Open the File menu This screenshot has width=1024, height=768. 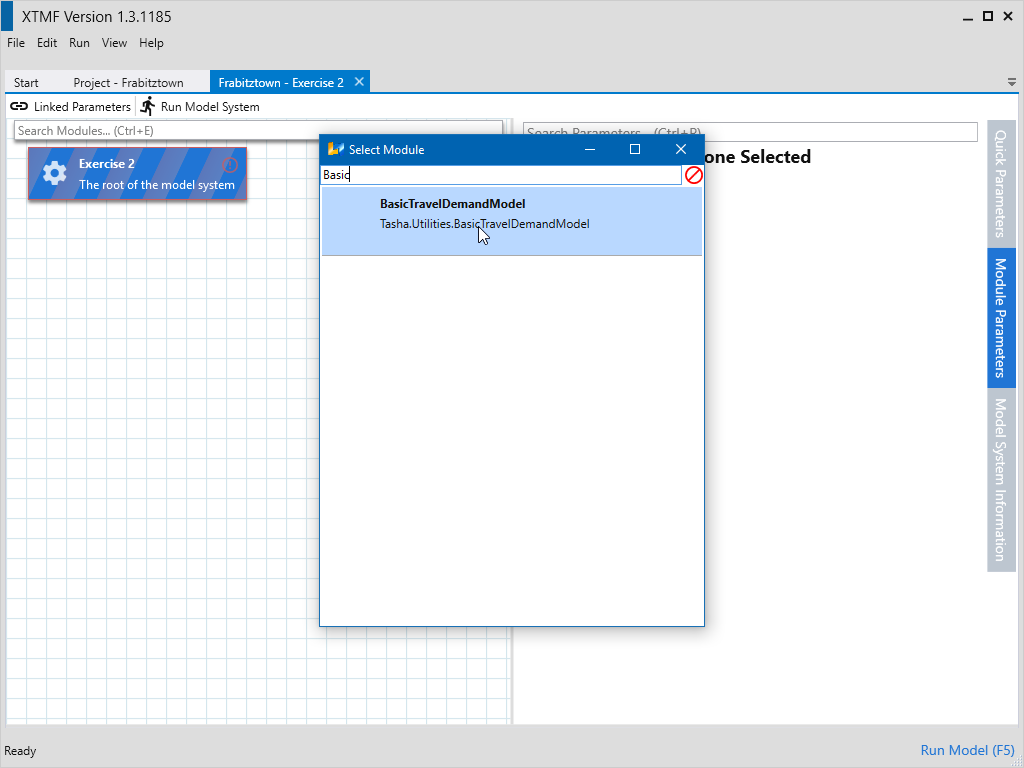16,43
